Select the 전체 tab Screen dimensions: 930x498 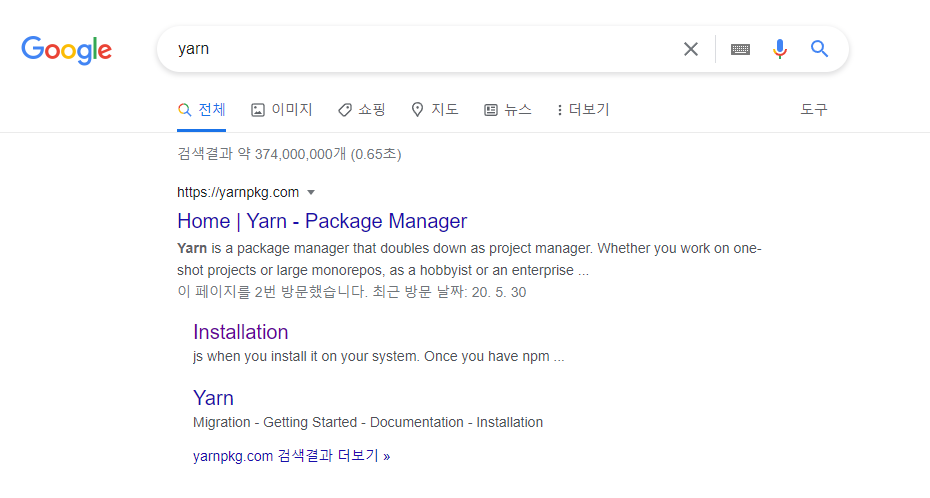pyautogui.click(x=202, y=110)
